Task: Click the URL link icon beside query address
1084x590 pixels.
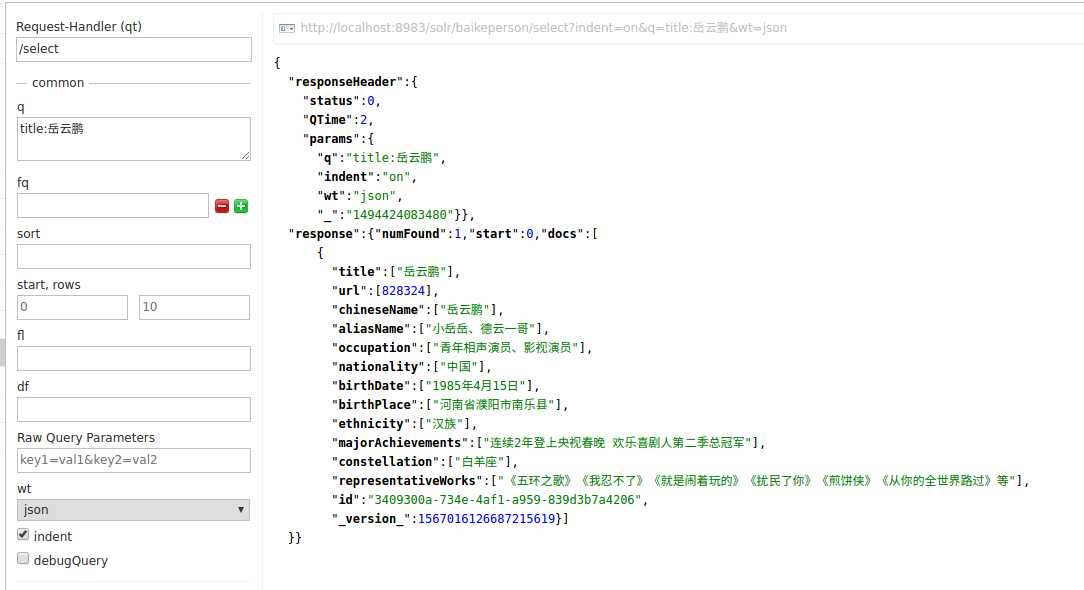Action: coord(287,28)
